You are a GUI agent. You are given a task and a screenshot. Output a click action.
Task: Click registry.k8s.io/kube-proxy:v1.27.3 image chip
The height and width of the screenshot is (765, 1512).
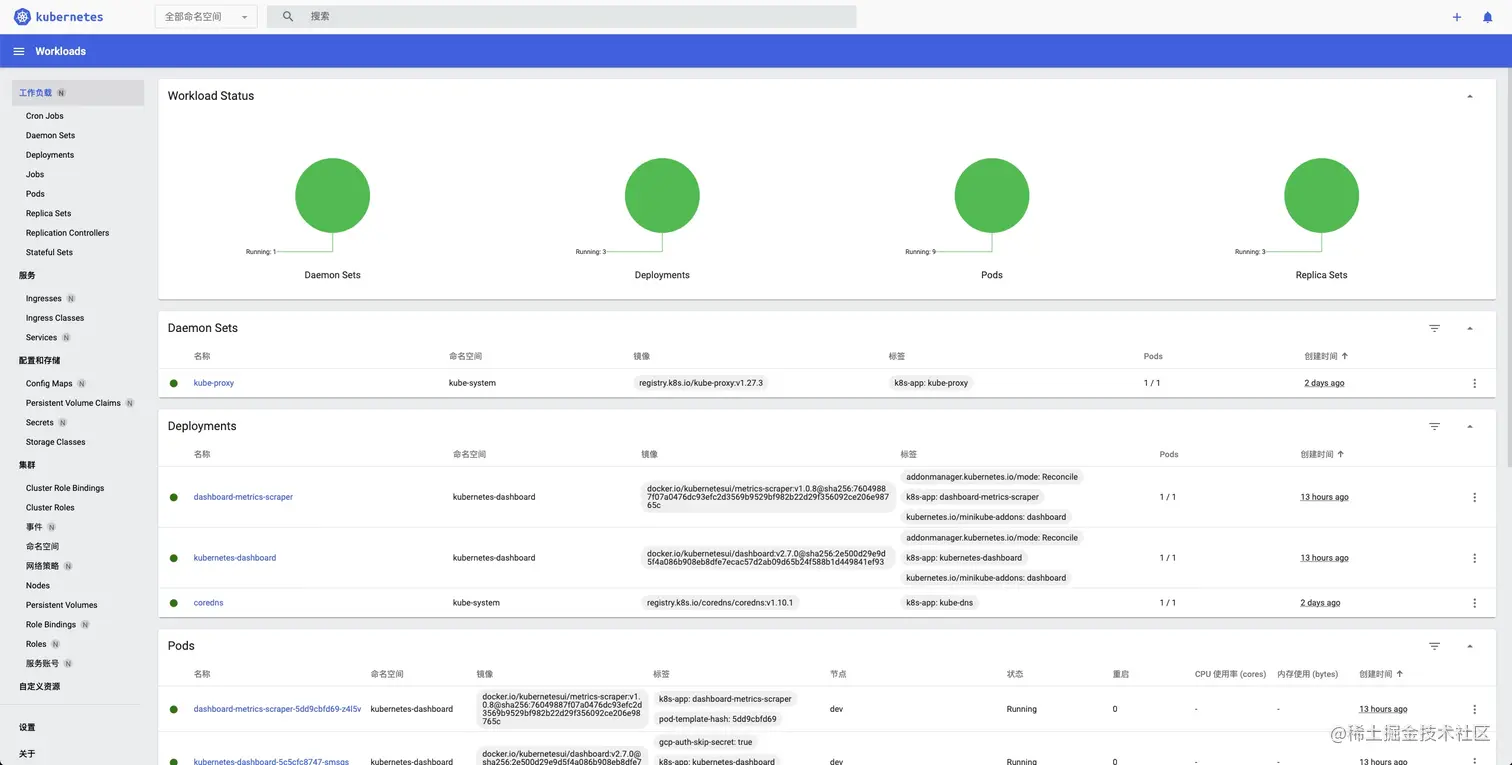(x=701, y=383)
